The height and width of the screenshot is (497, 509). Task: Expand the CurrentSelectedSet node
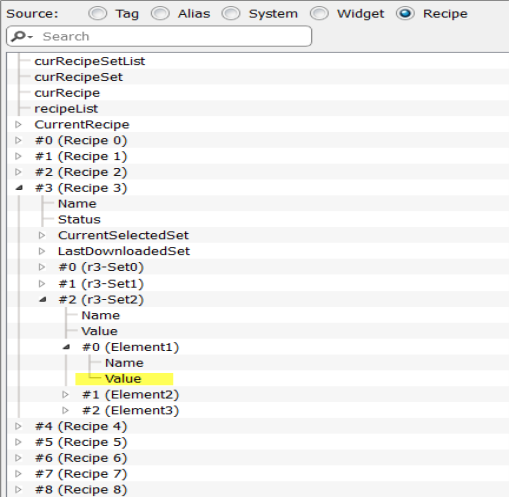[x=42, y=235]
